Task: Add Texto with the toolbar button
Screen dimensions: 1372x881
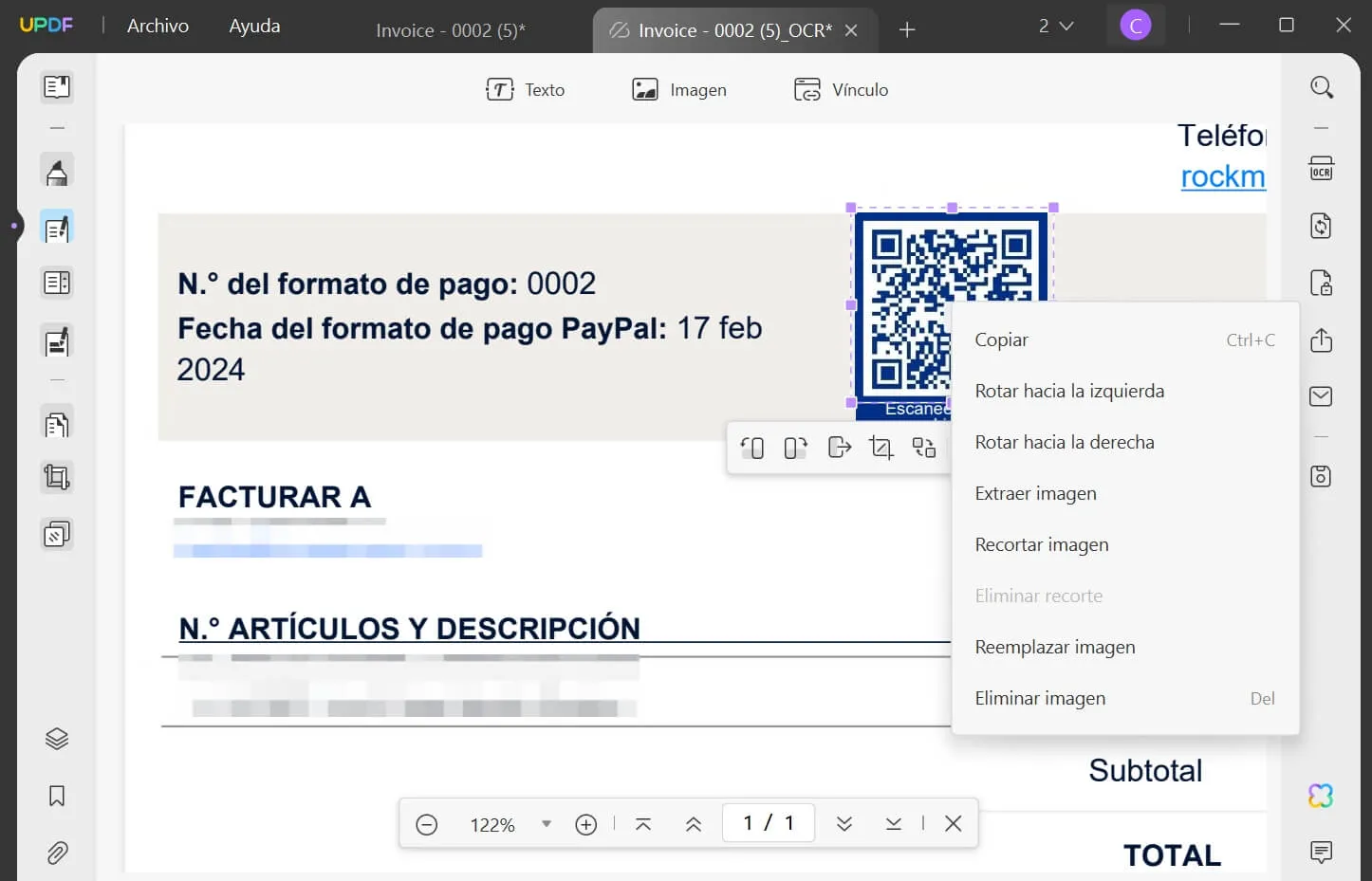Action: 525,90
